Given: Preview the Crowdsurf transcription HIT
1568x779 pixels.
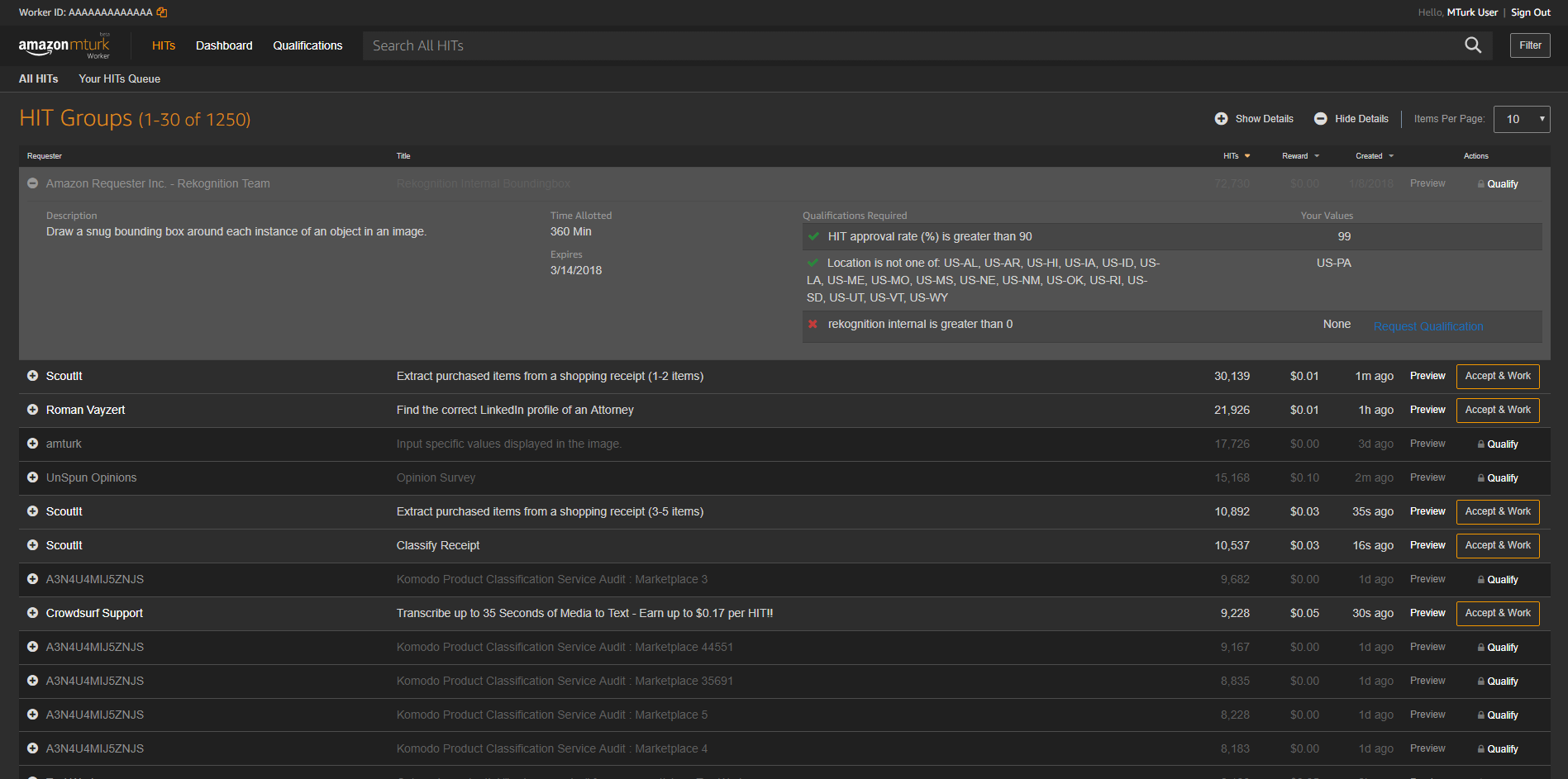Looking at the screenshot, I should (1427, 613).
